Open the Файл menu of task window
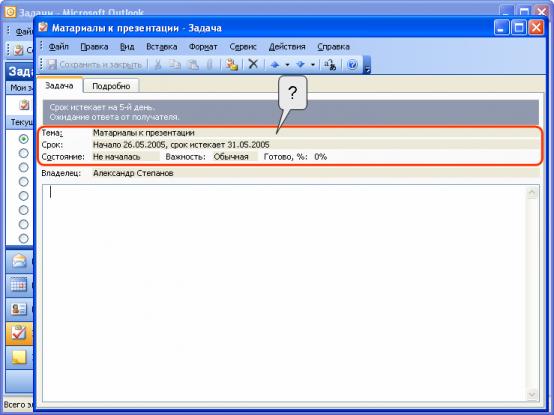This screenshot has width=554, height=415. tap(59, 47)
